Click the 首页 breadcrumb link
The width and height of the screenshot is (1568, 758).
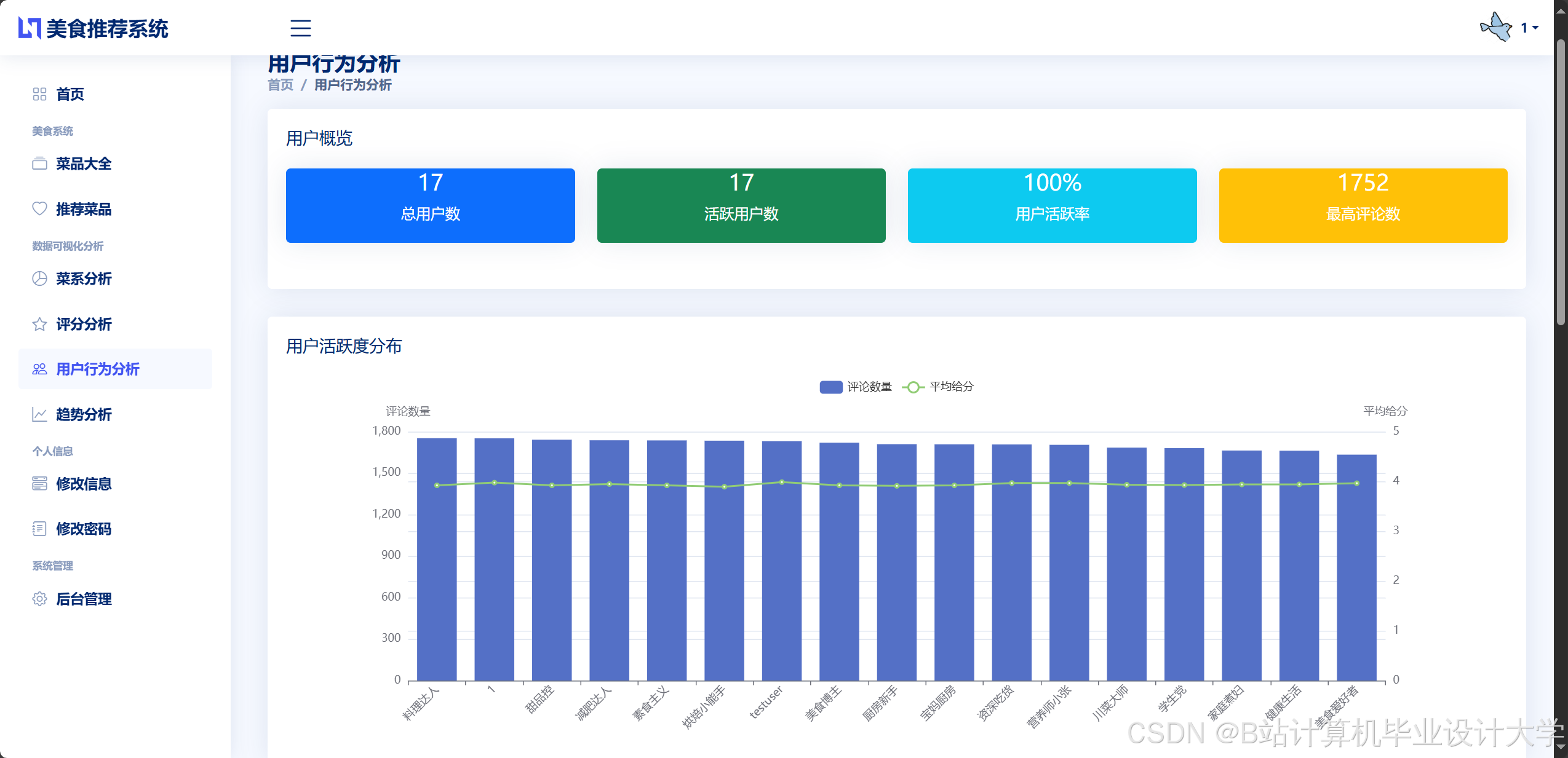point(281,85)
